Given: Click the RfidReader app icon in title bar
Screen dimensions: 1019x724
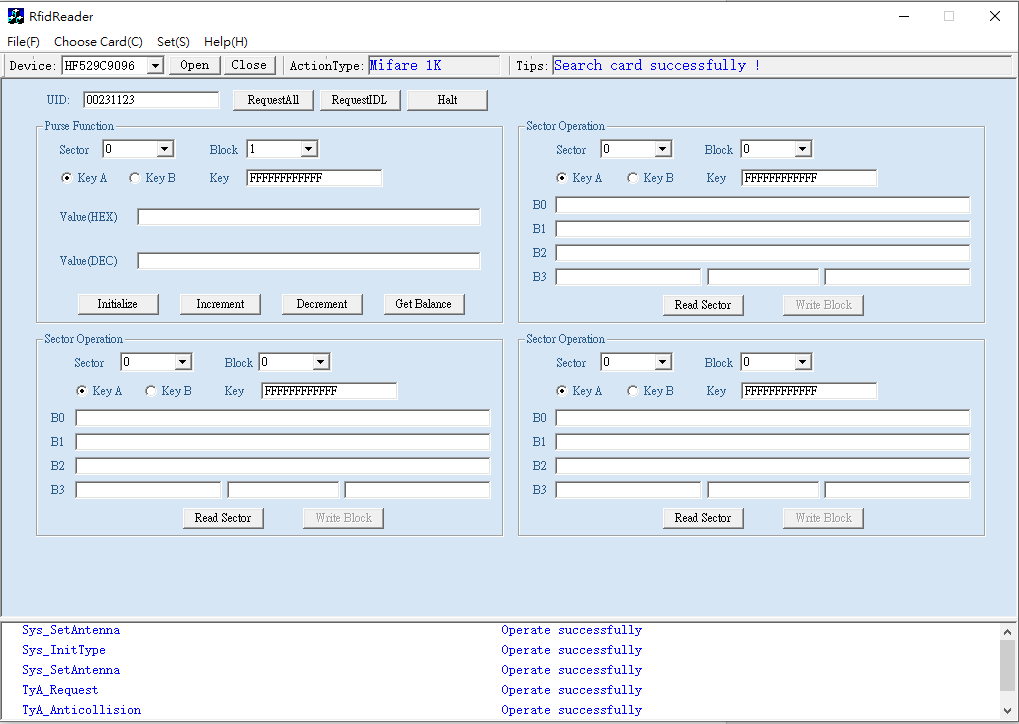Looking at the screenshot, I should [16, 16].
